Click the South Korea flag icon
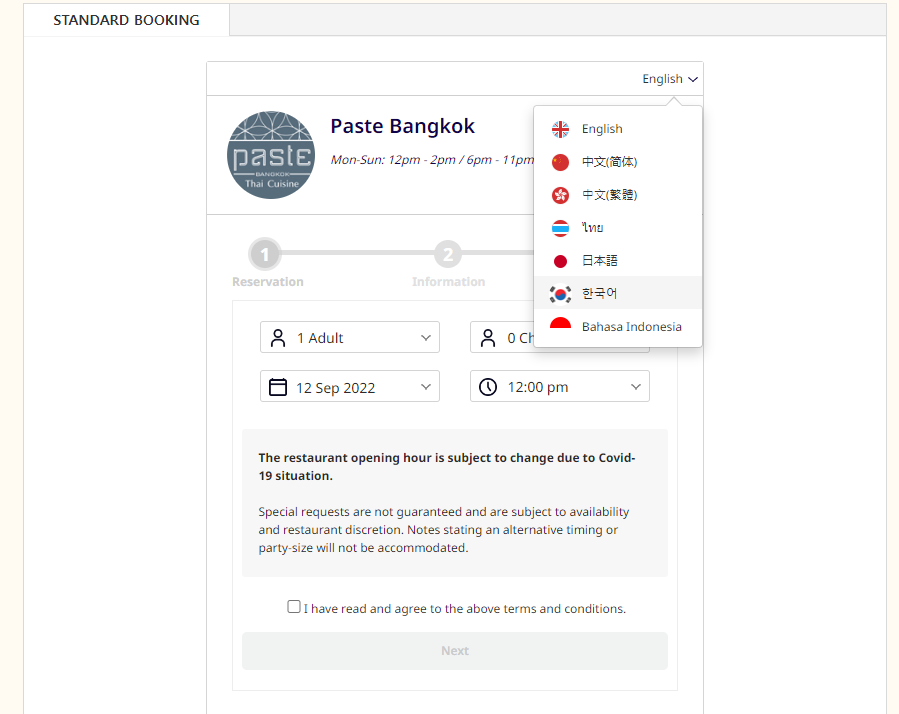The width and height of the screenshot is (899, 714). pos(560,294)
